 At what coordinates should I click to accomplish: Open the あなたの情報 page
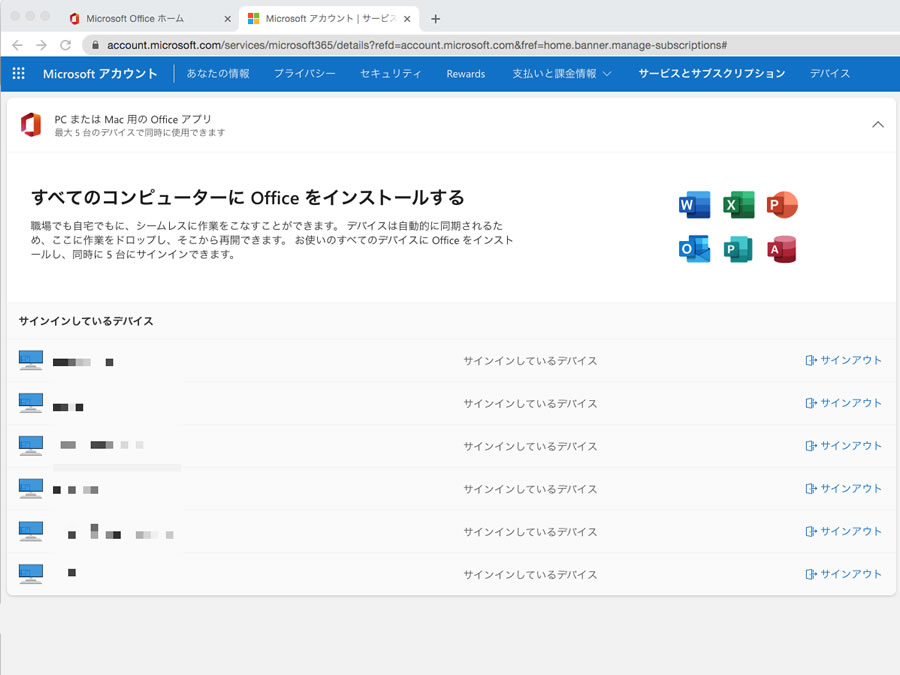point(218,73)
